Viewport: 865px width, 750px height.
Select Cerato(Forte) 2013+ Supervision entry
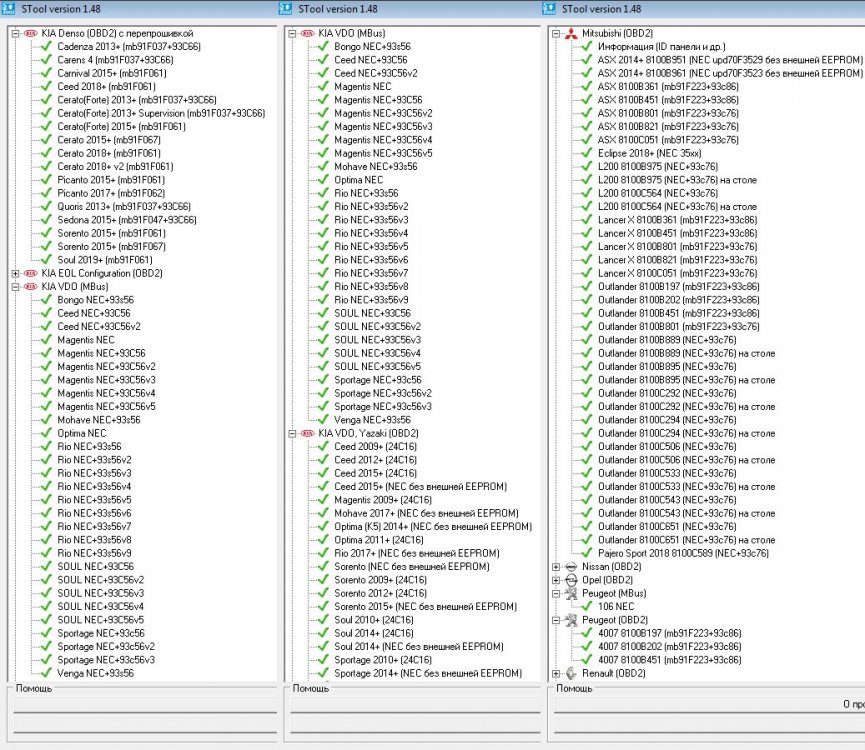pos(161,113)
